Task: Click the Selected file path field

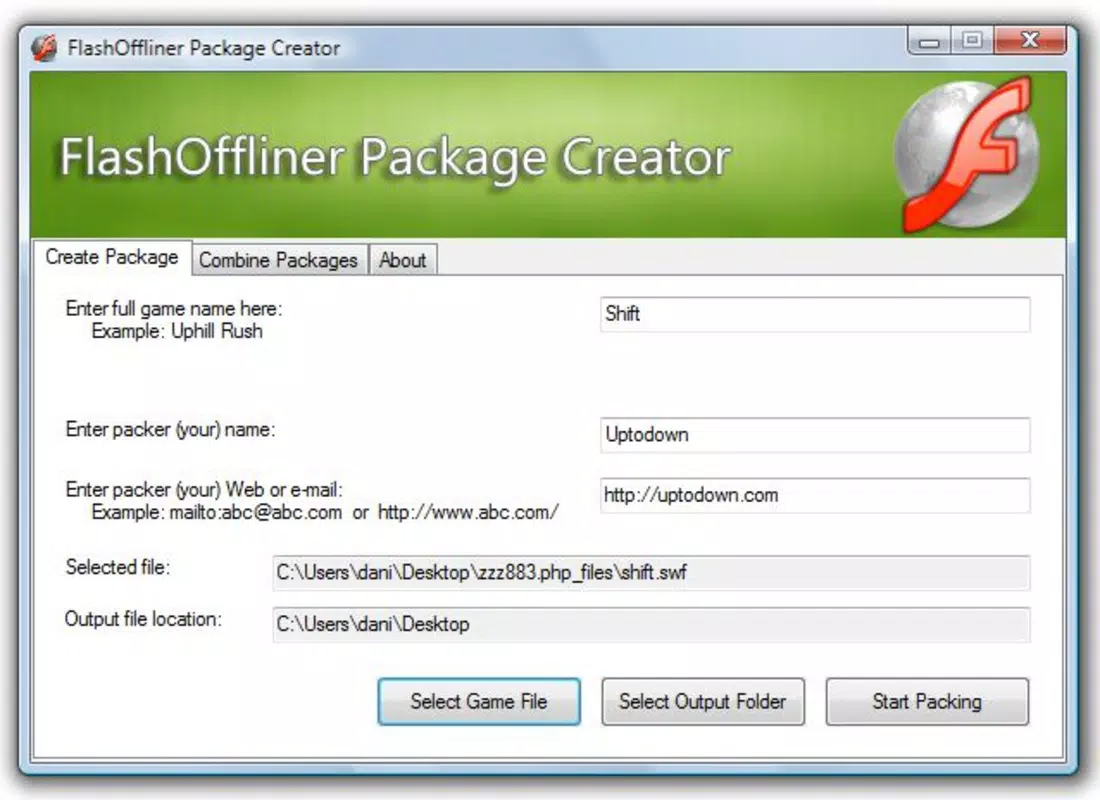Action: coord(651,573)
